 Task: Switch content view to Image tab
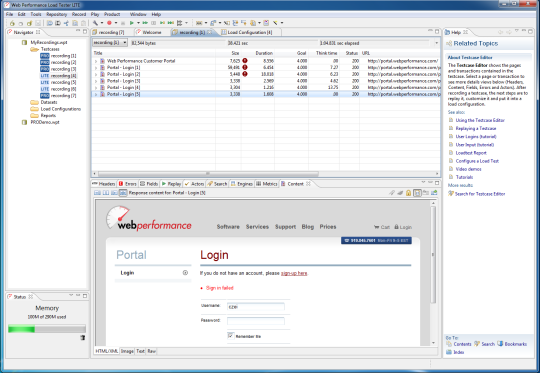(x=127, y=351)
